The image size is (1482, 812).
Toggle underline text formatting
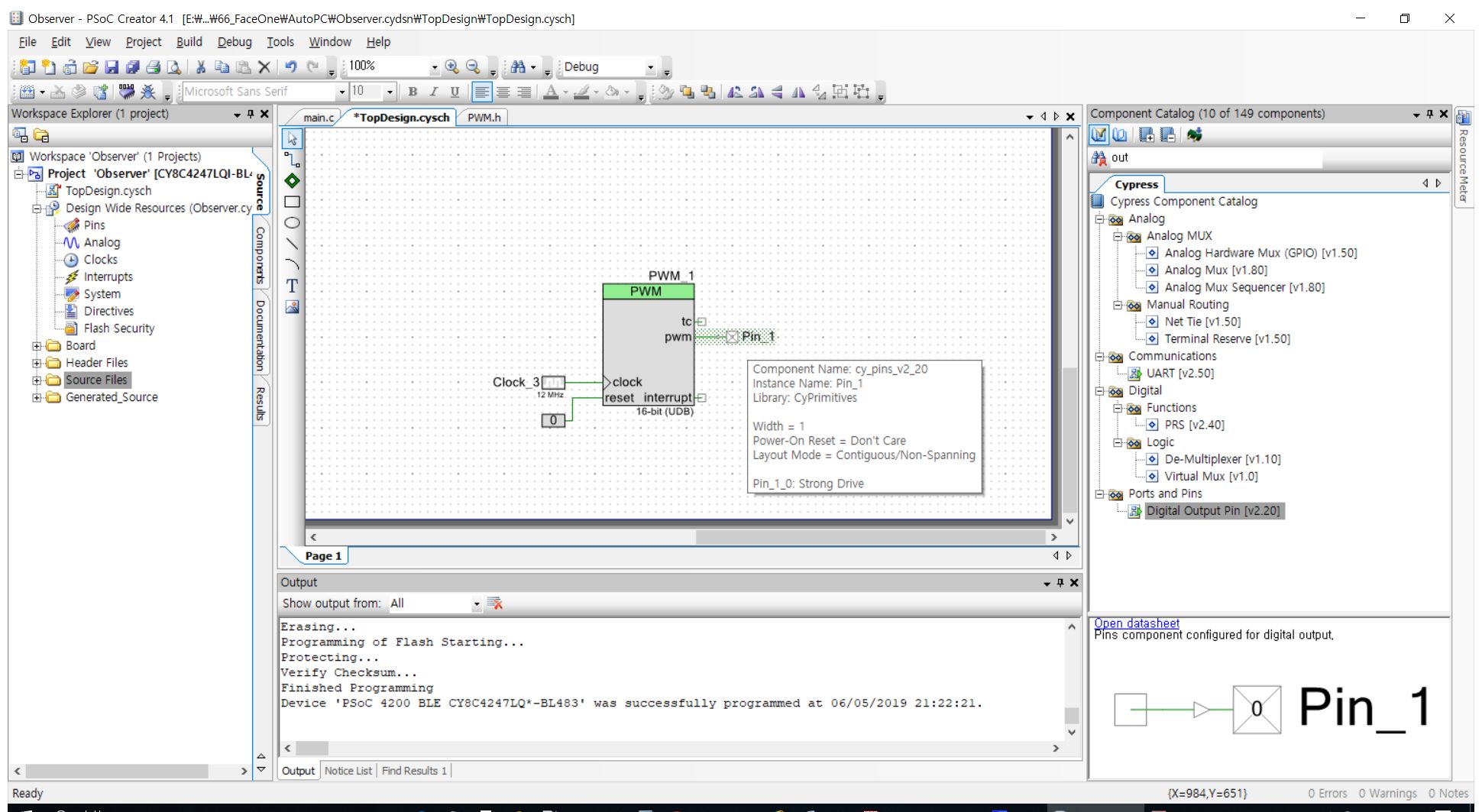tap(455, 92)
